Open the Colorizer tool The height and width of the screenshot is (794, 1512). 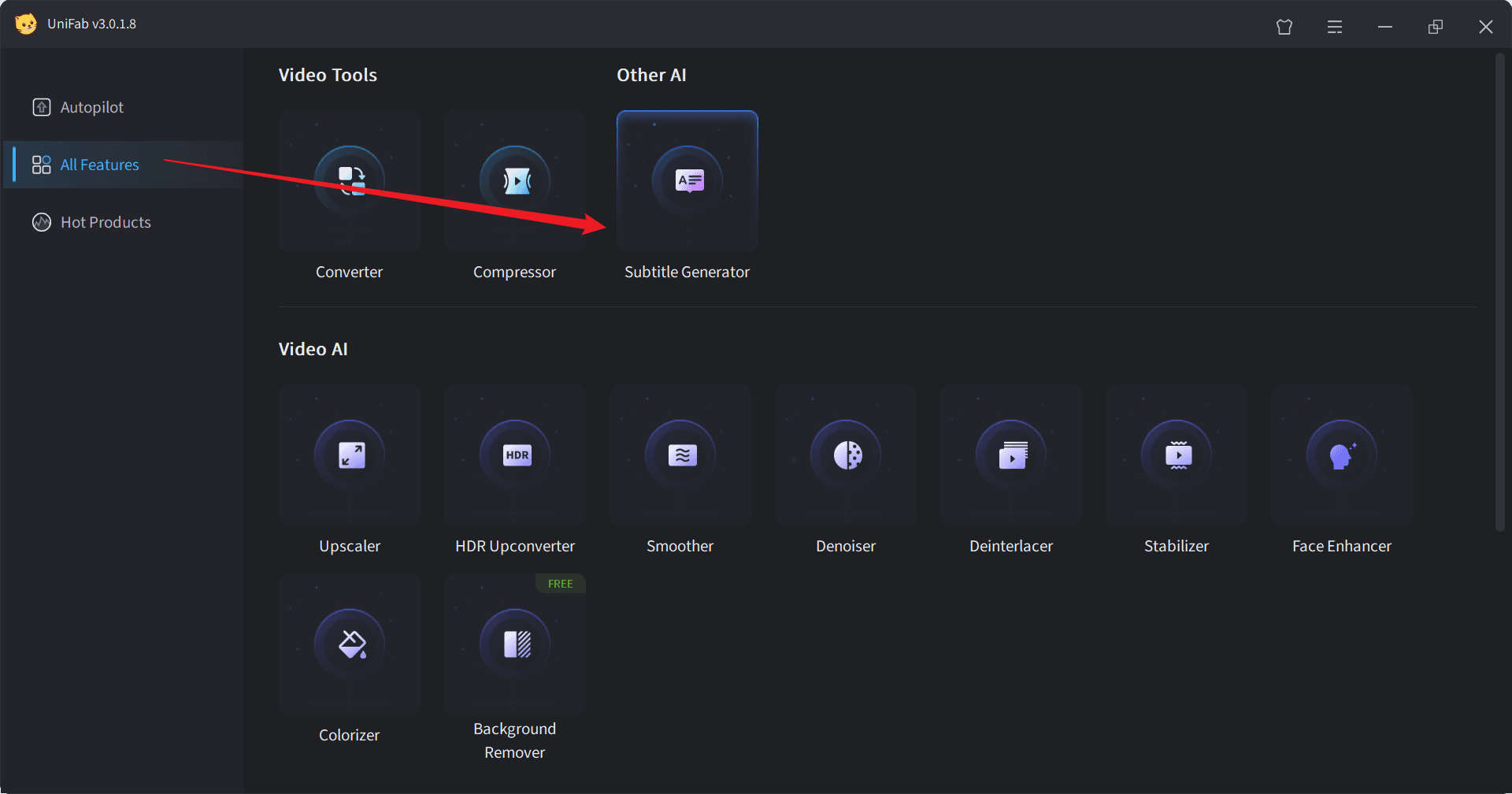point(349,644)
